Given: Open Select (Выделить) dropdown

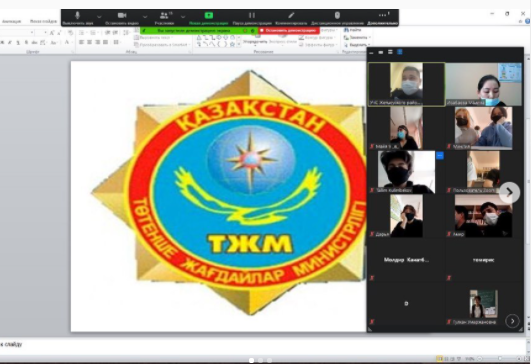Looking at the screenshot, I should coord(357,44).
